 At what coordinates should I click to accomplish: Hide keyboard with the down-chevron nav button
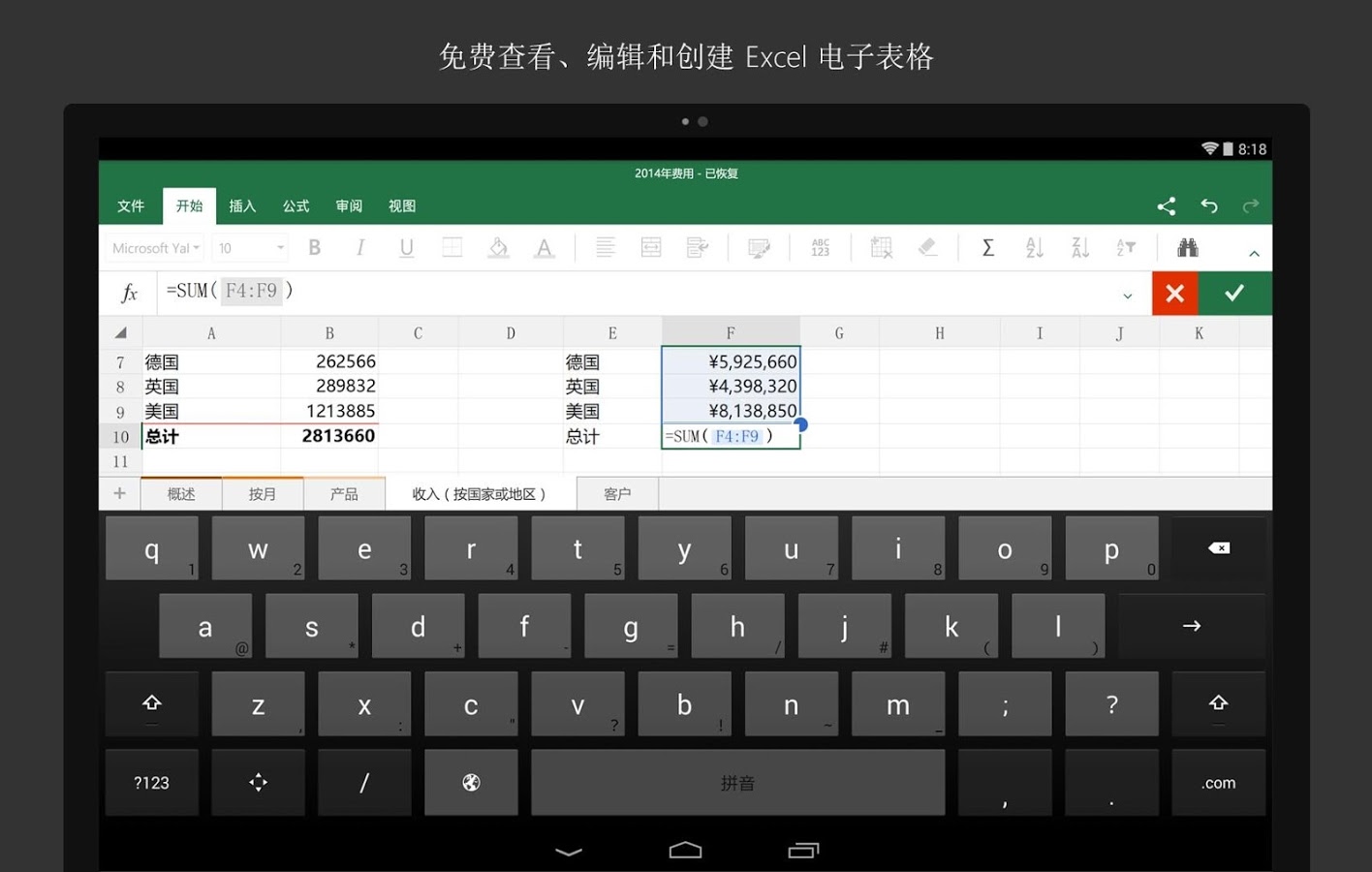click(x=569, y=852)
